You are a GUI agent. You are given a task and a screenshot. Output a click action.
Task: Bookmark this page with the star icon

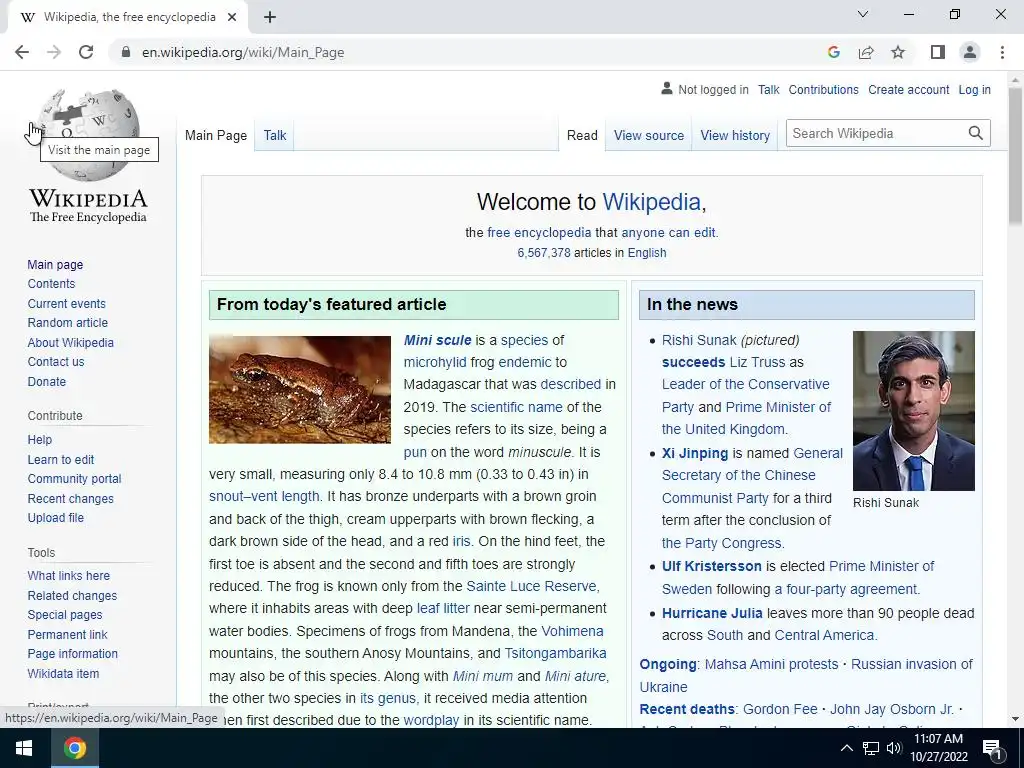[898, 52]
